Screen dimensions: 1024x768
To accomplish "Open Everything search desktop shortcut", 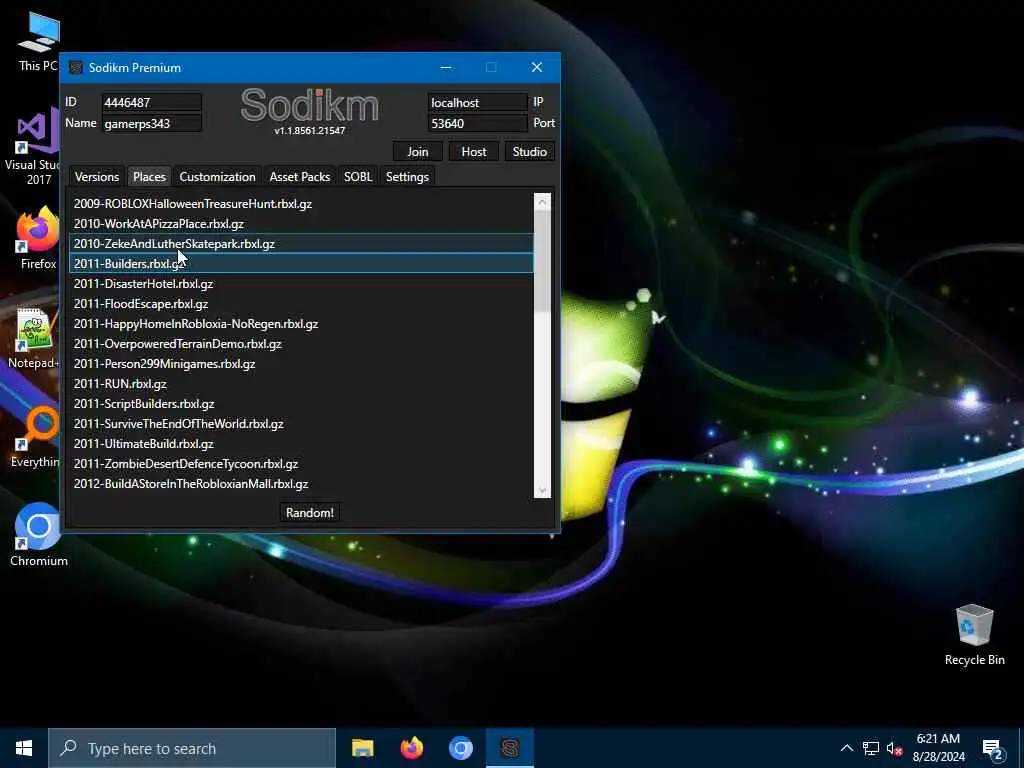I will [x=36, y=436].
